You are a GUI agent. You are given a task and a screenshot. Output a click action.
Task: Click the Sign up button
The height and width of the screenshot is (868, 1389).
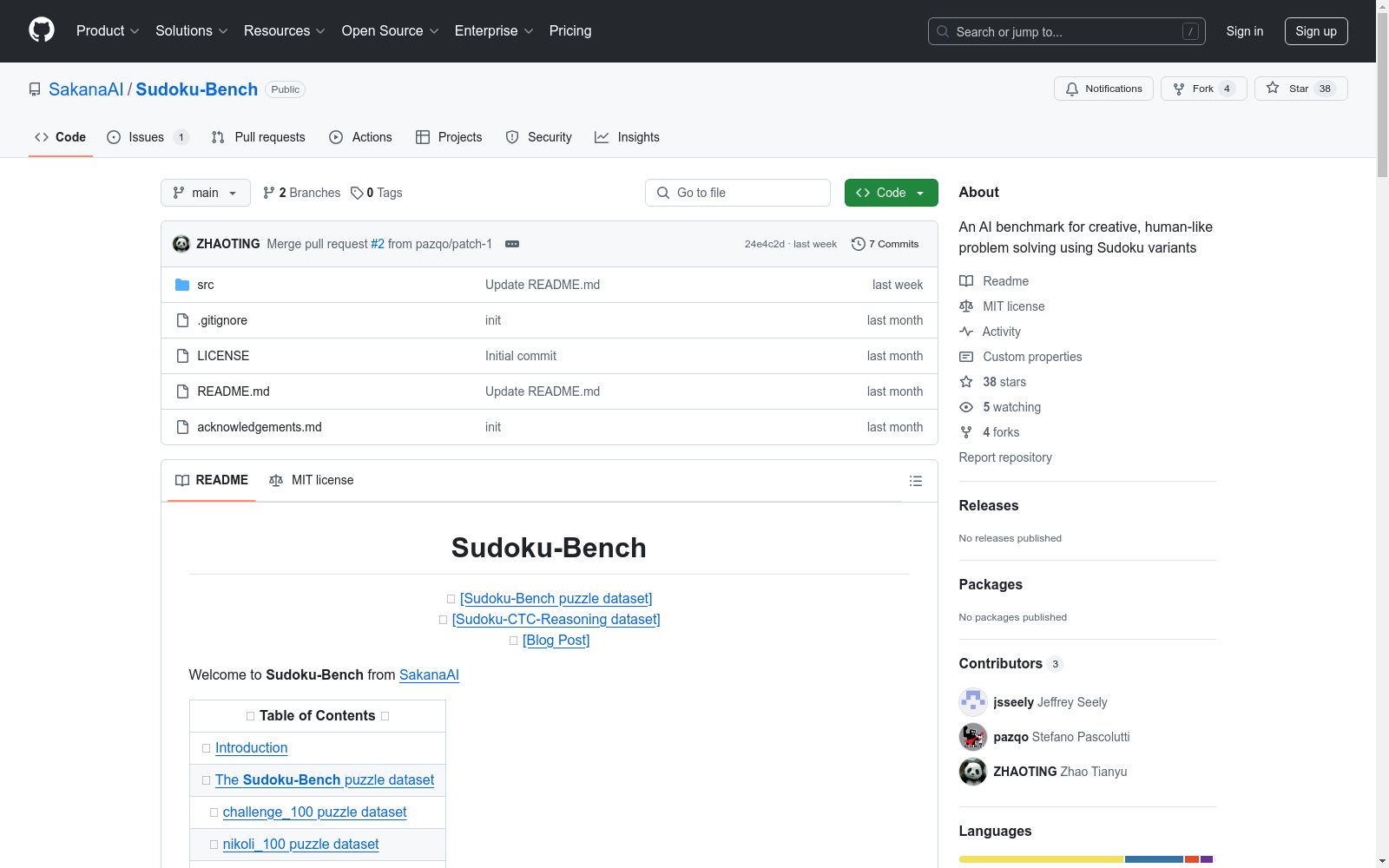pos(1316,31)
